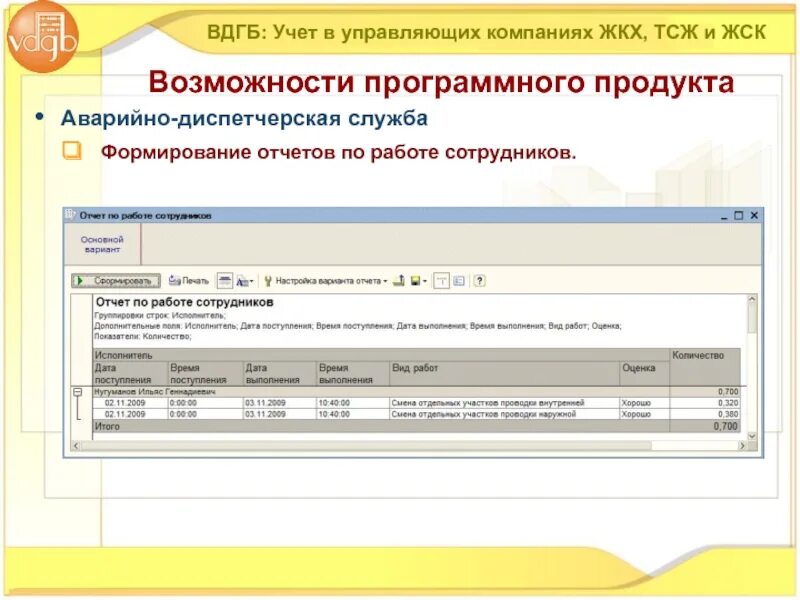This screenshot has width=800, height=600.
Task: Click the horizontal scrollbar left arrow
Action: [x=76, y=446]
